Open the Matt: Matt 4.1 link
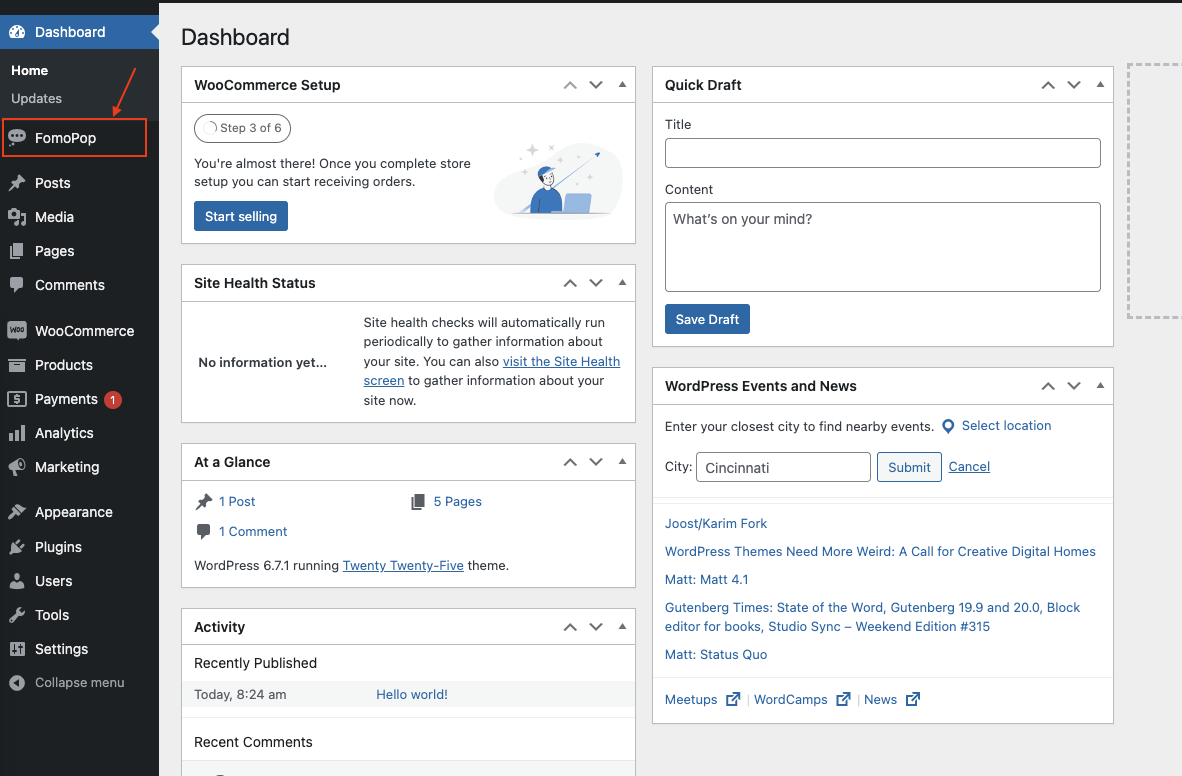 pyautogui.click(x=706, y=580)
